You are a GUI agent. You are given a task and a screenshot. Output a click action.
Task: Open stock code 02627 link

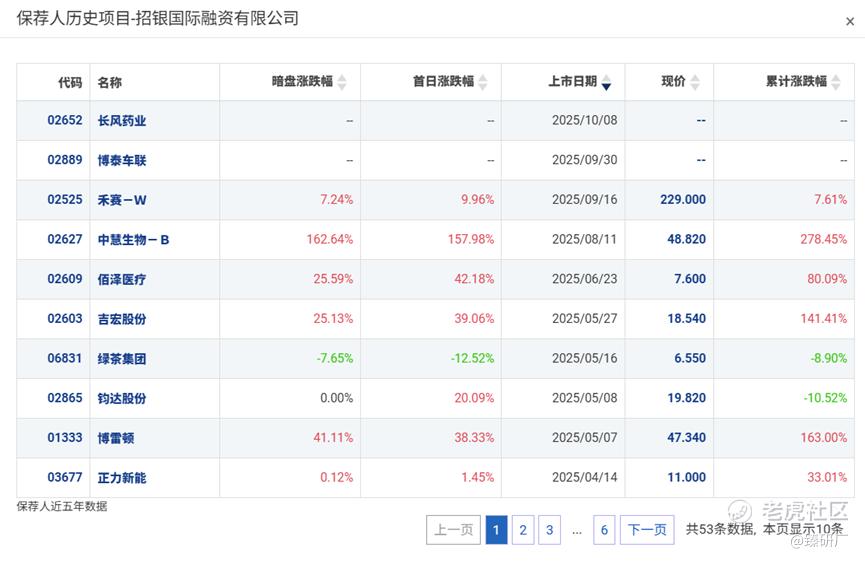pos(65,239)
